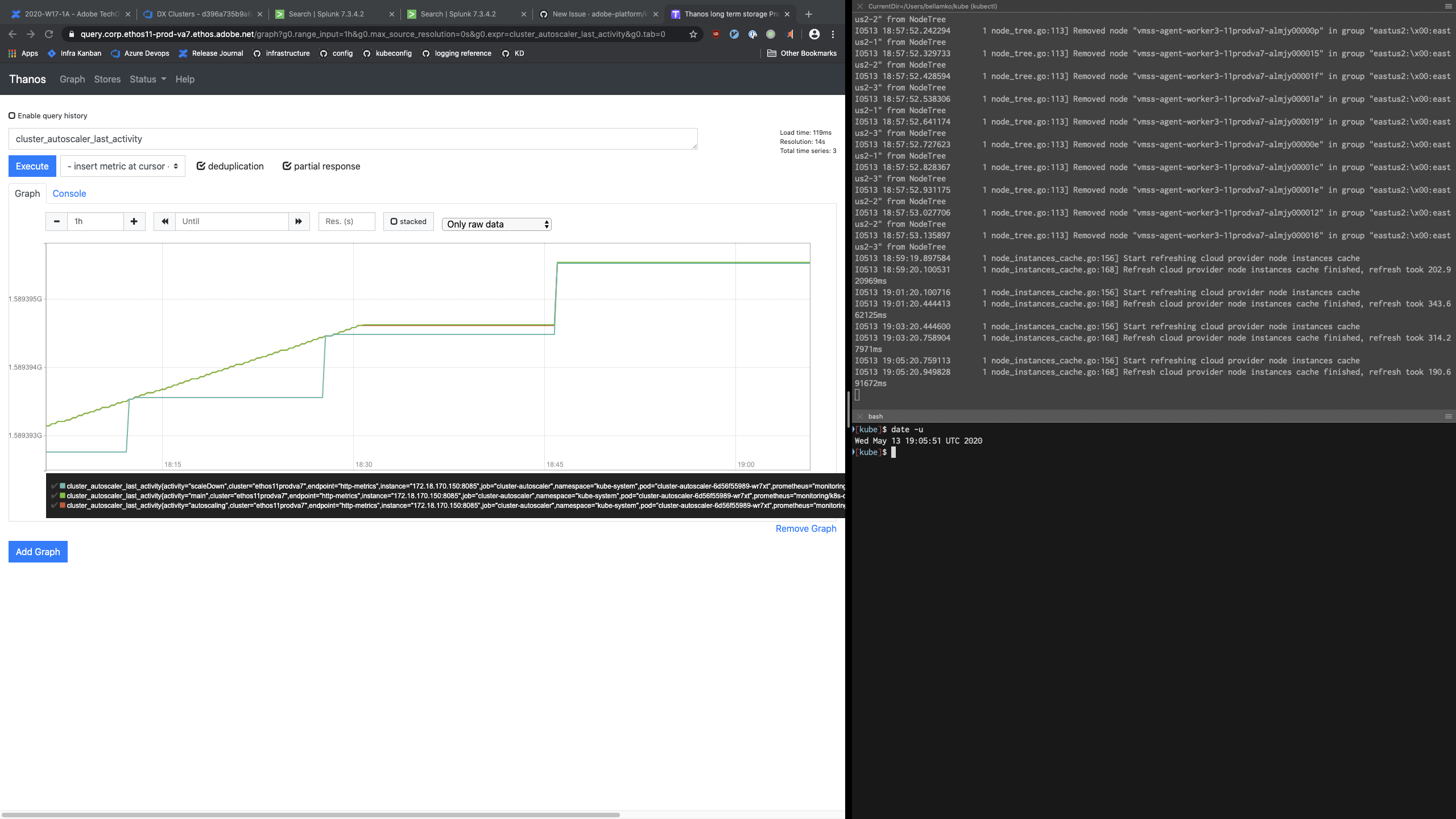Toggle the partial response checkbox
The width and height of the screenshot is (1456, 819).
pyautogui.click(x=287, y=166)
